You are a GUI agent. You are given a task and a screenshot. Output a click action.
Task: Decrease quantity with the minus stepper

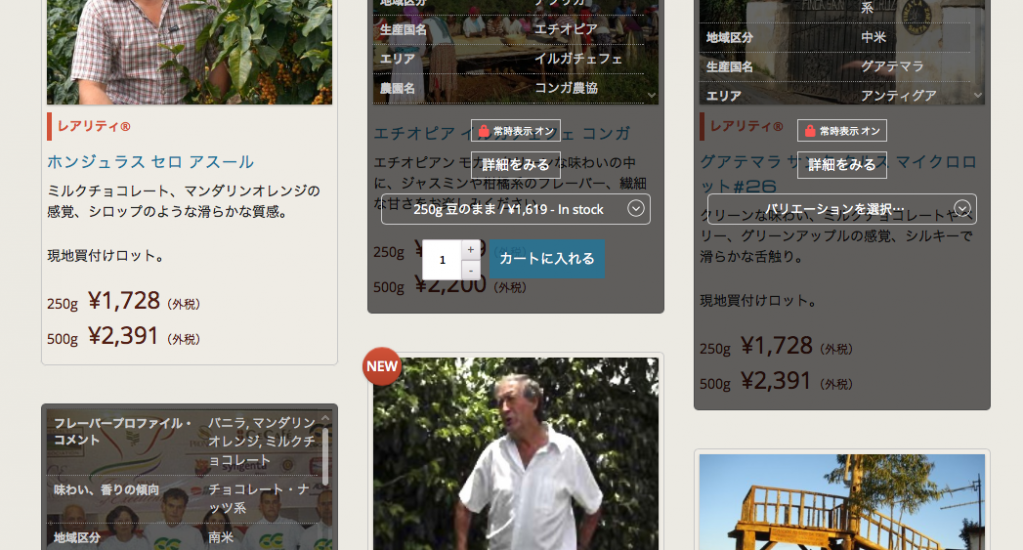click(x=470, y=270)
